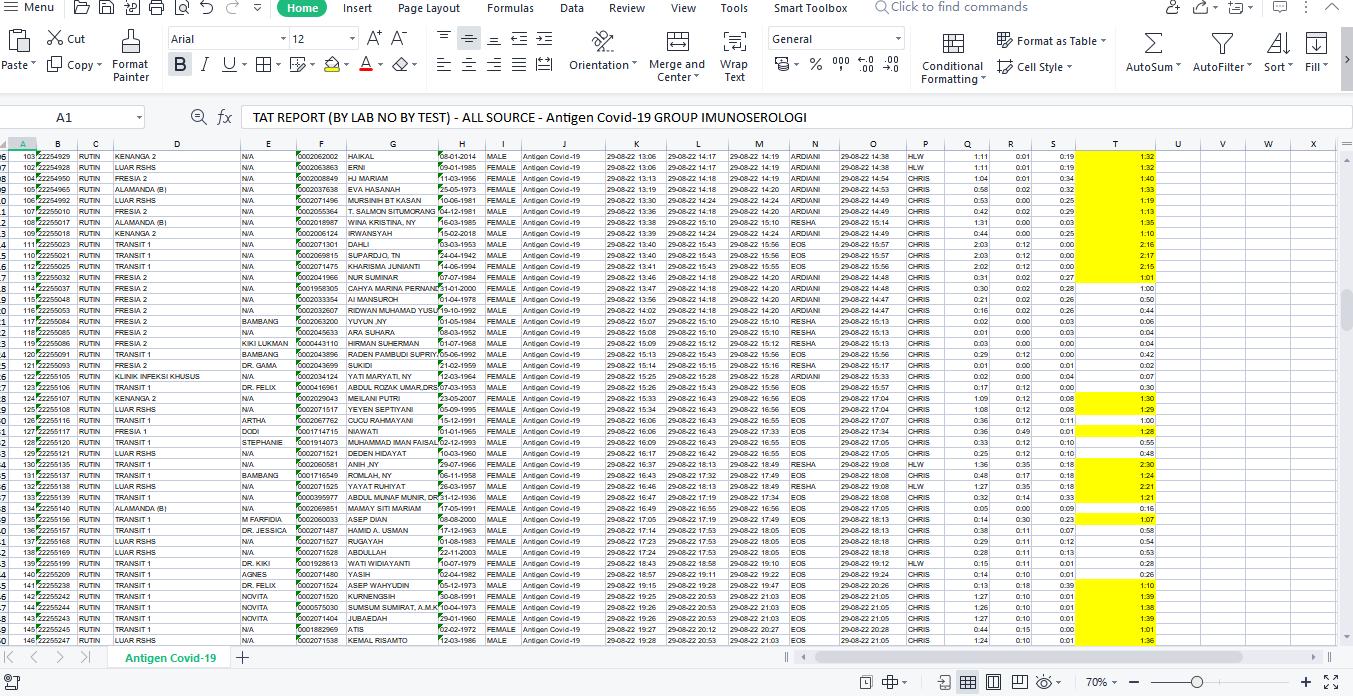This screenshot has width=1353, height=696.
Task: Open the Borders icon
Action: 263,65
